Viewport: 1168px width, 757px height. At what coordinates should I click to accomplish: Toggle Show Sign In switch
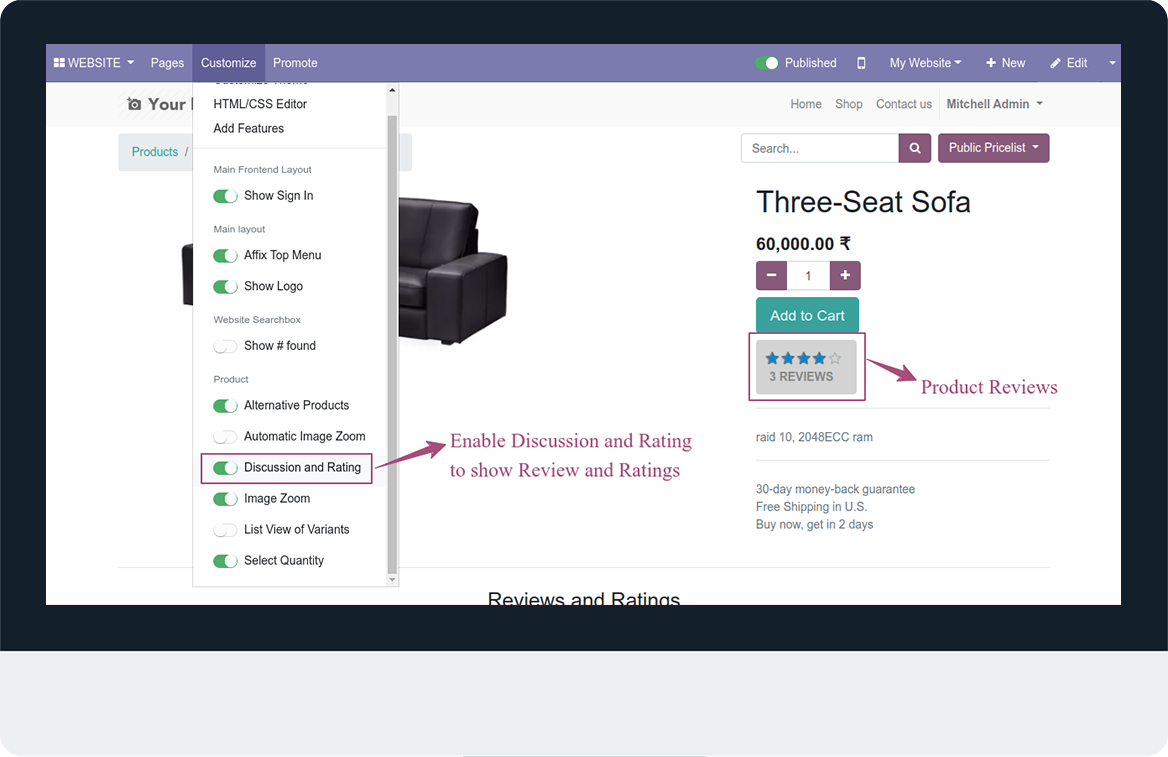tap(225, 196)
